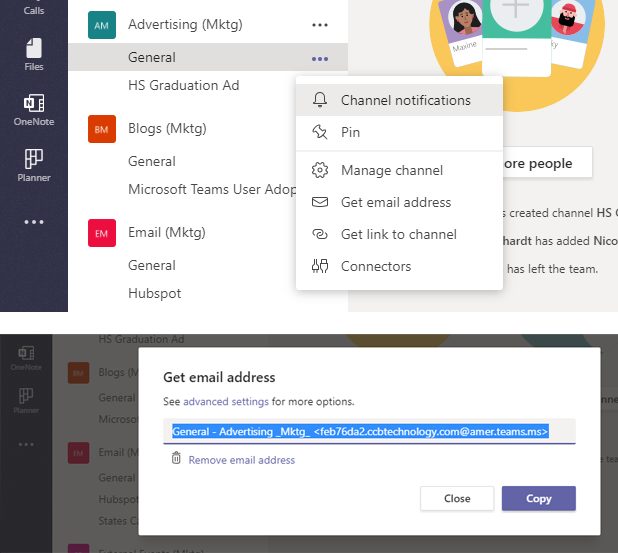Click the channel email address field
The height and width of the screenshot is (553, 618).
tap(369, 432)
